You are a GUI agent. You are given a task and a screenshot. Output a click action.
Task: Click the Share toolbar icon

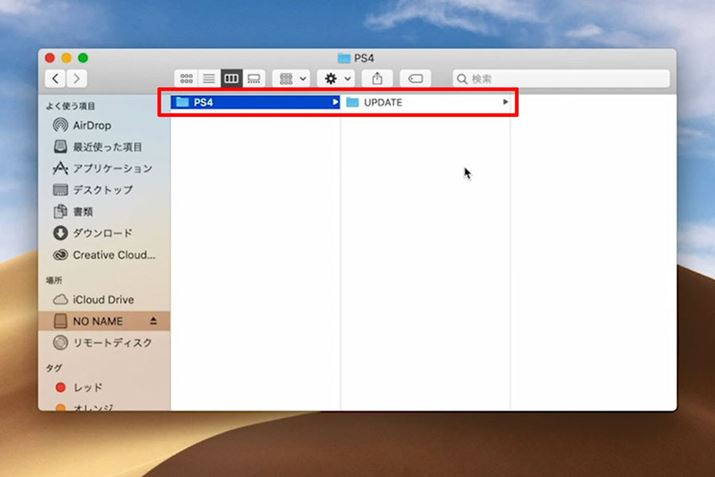377,79
